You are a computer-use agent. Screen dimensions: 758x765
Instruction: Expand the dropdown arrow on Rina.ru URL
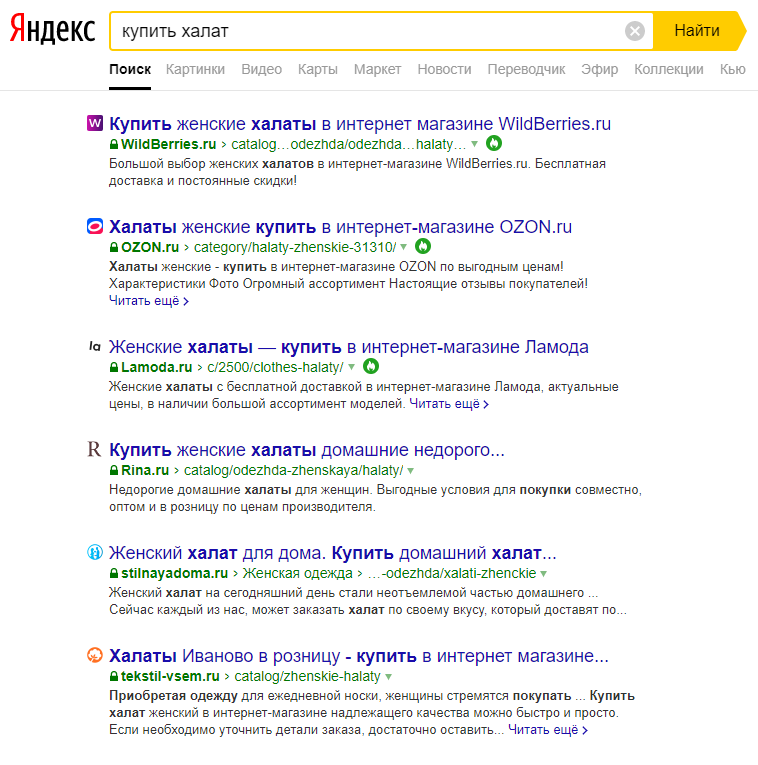pos(411,471)
